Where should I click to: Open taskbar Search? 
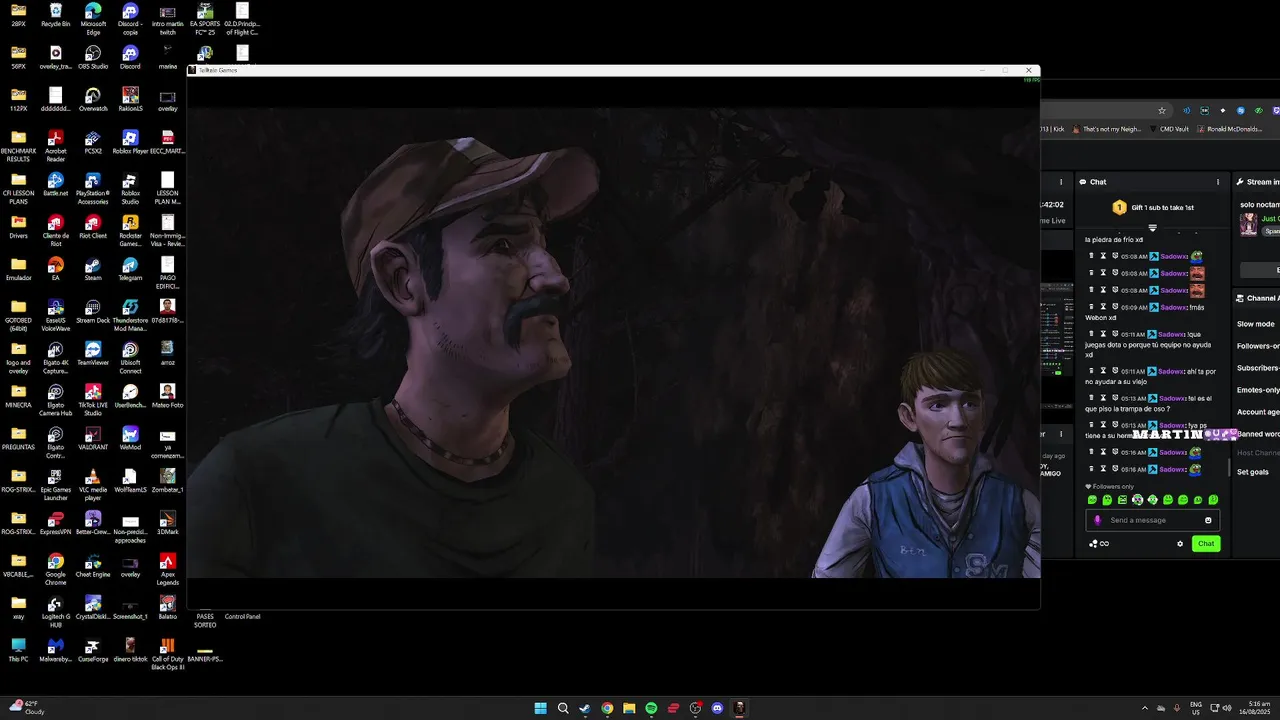point(563,708)
